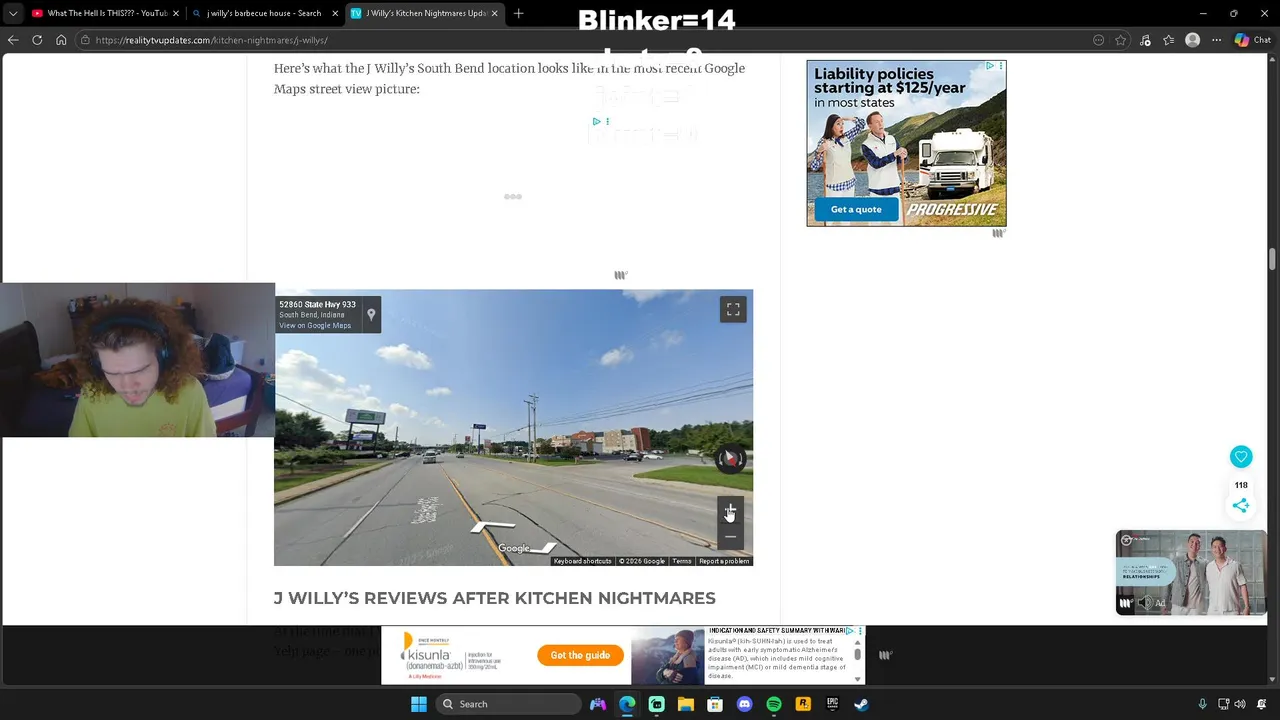Open Epic Games Launcher from taskbar
Screen dimensions: 1280x720
[x=832, y=704]
